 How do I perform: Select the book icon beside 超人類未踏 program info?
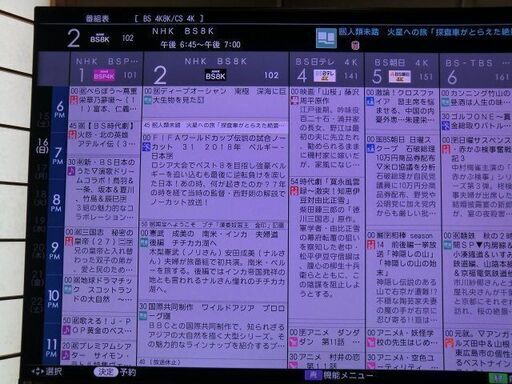pyautogui.click(x=326, y=38)
